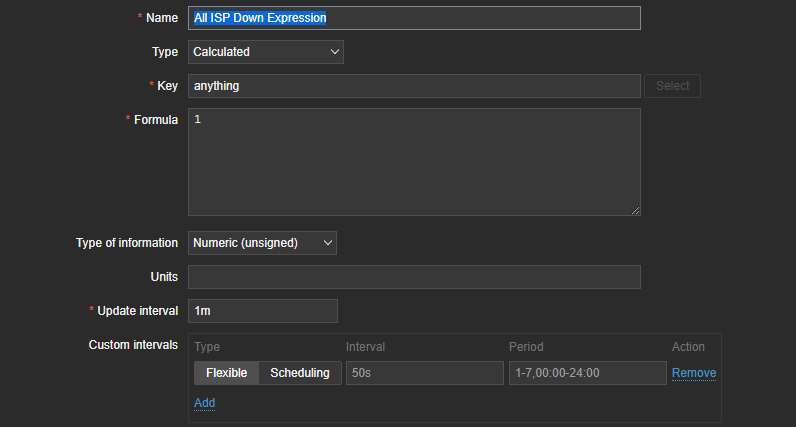Focus the Key input field
Screen dimensions: 796x427
pyautogui.click(x=413, y=86)
